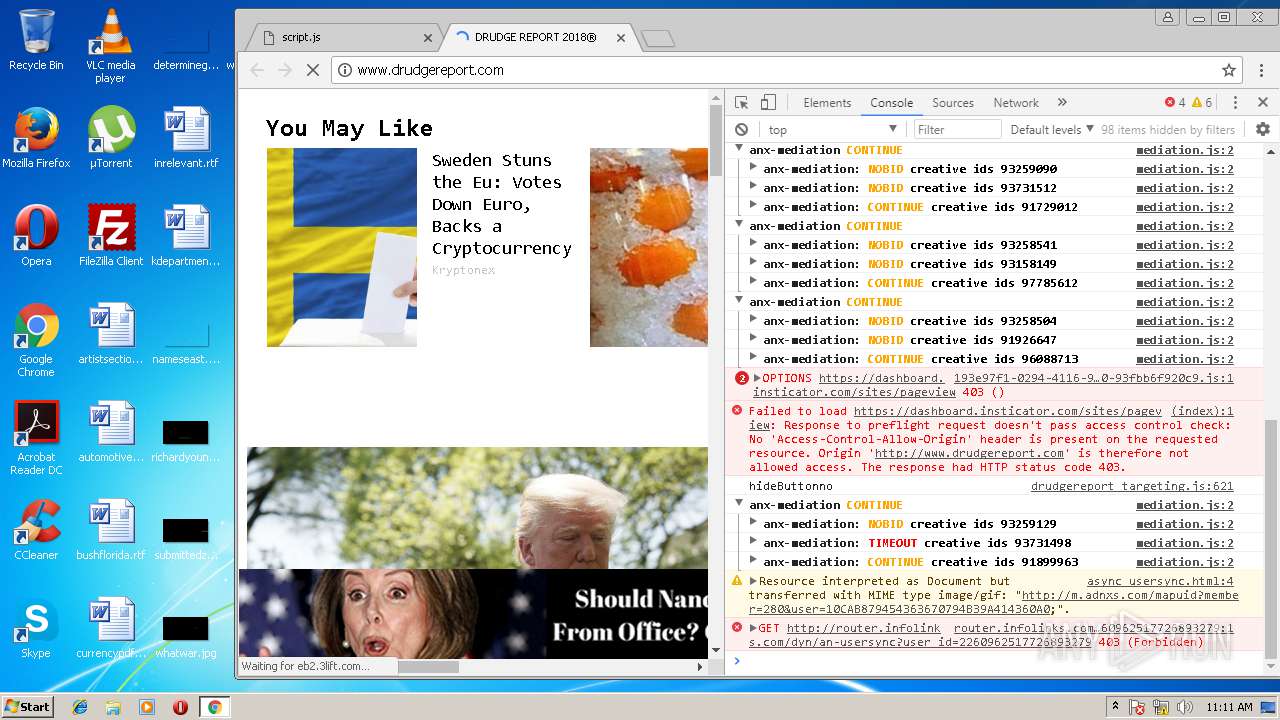Expand the TIMEOUT creative ids 93731498 entry
Screen dimensions: 1280x720
click(x=753, y=543)
